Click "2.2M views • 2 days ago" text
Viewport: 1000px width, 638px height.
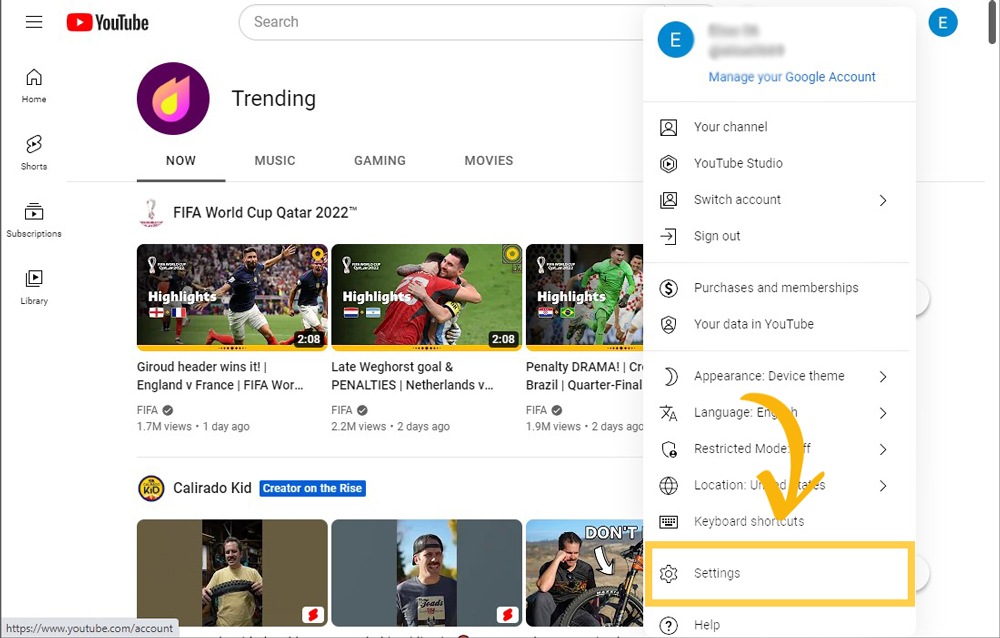coord(390,427)
